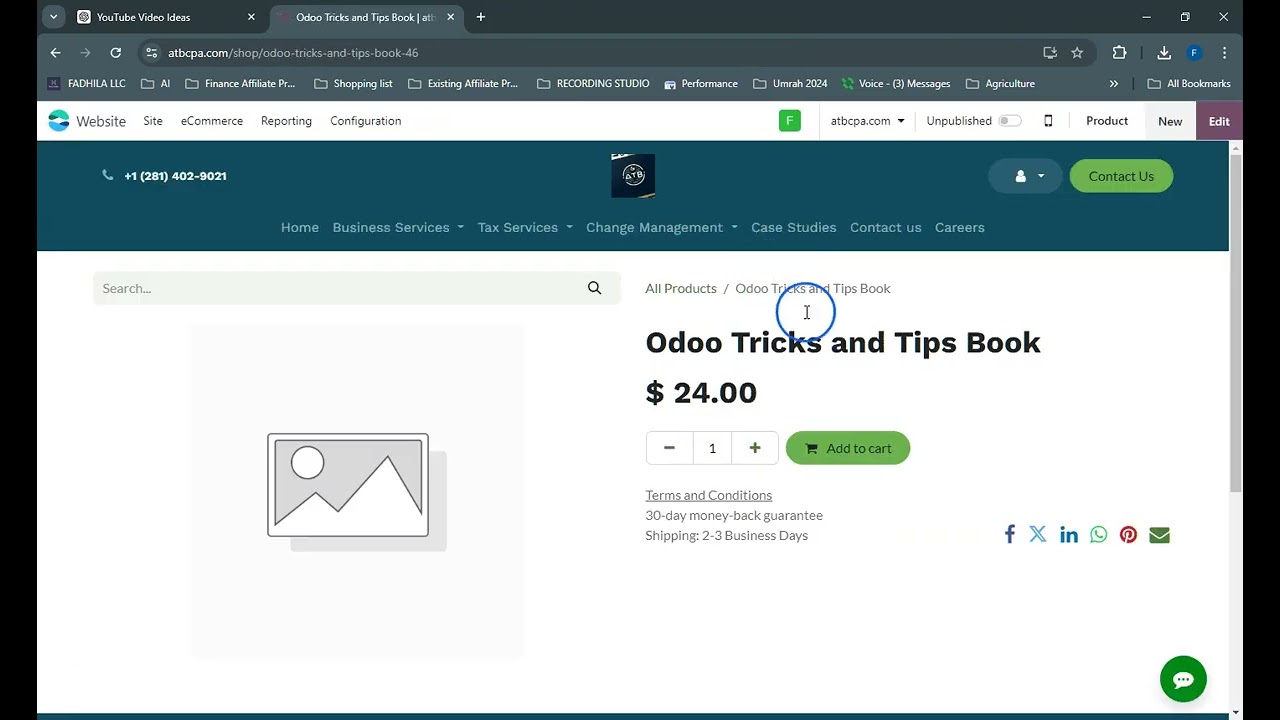Open the Reporting menu

tap(286, 121)
